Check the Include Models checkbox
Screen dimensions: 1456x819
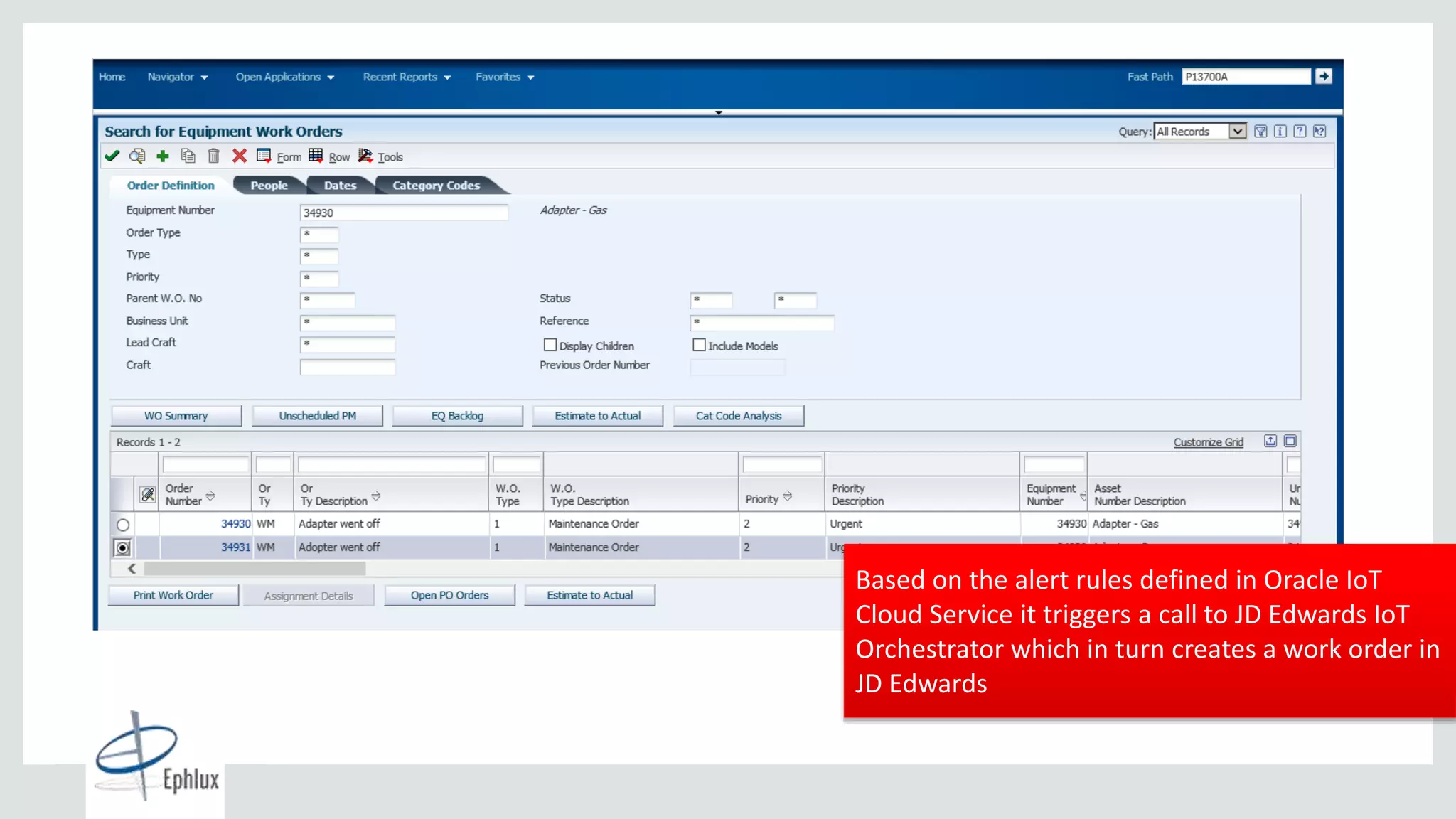pyautogui.click(x=699, y=345)
